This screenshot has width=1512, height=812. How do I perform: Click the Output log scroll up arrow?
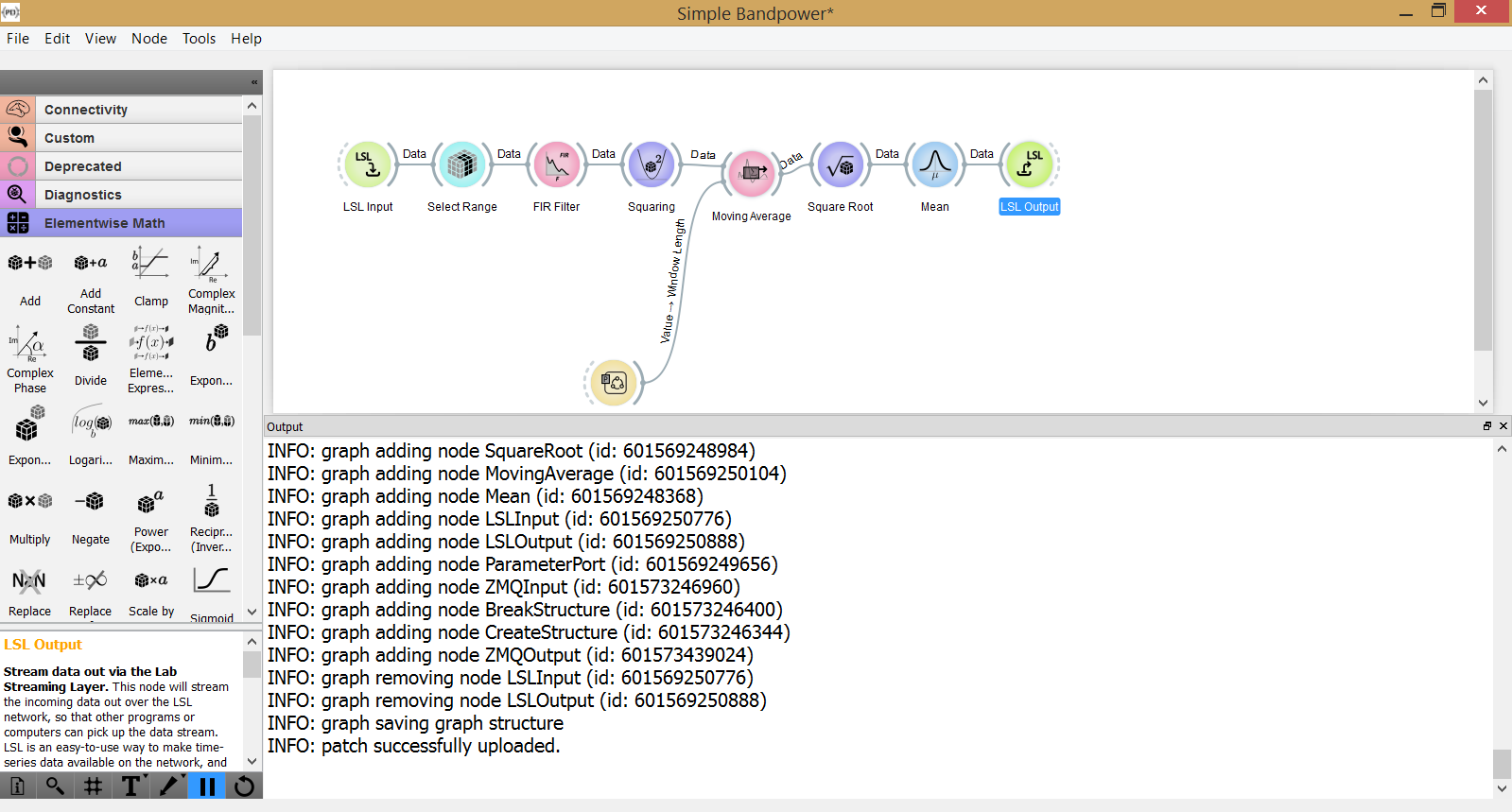pyautogui.click(x=1502, y=449)
